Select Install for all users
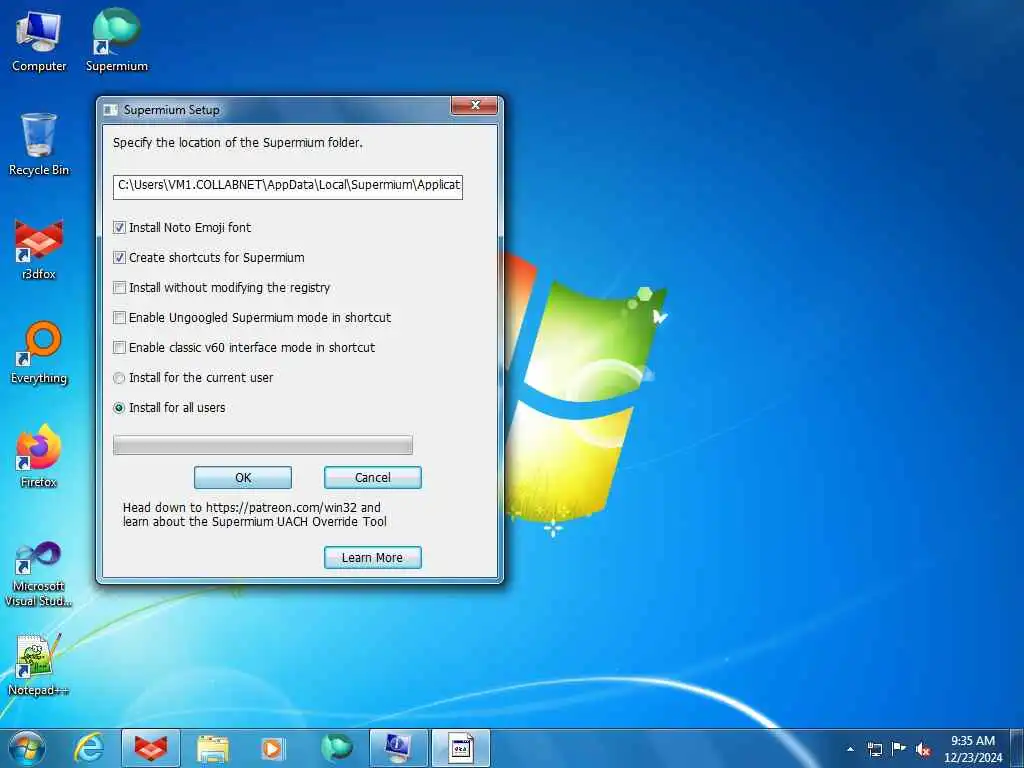 click(119, 408)
